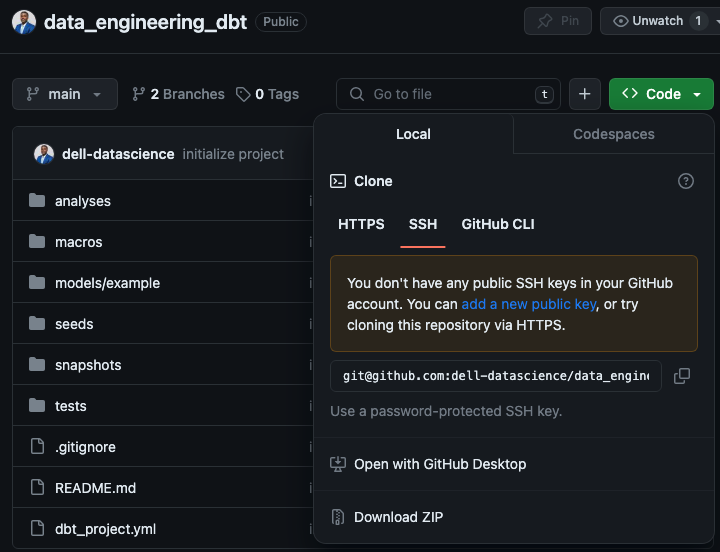Click the avatar beside dell-datascience commit
The image size is (720, 552).
pos(44,154)
